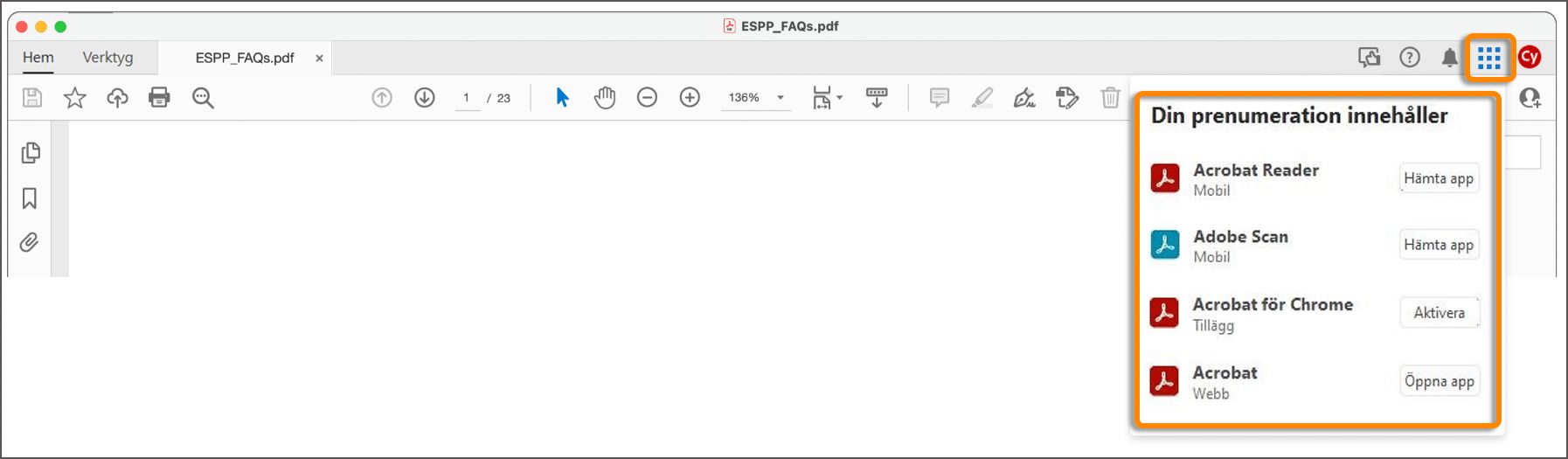Click the window title ESPP_FAQs.pdf

tap(789, 26)
